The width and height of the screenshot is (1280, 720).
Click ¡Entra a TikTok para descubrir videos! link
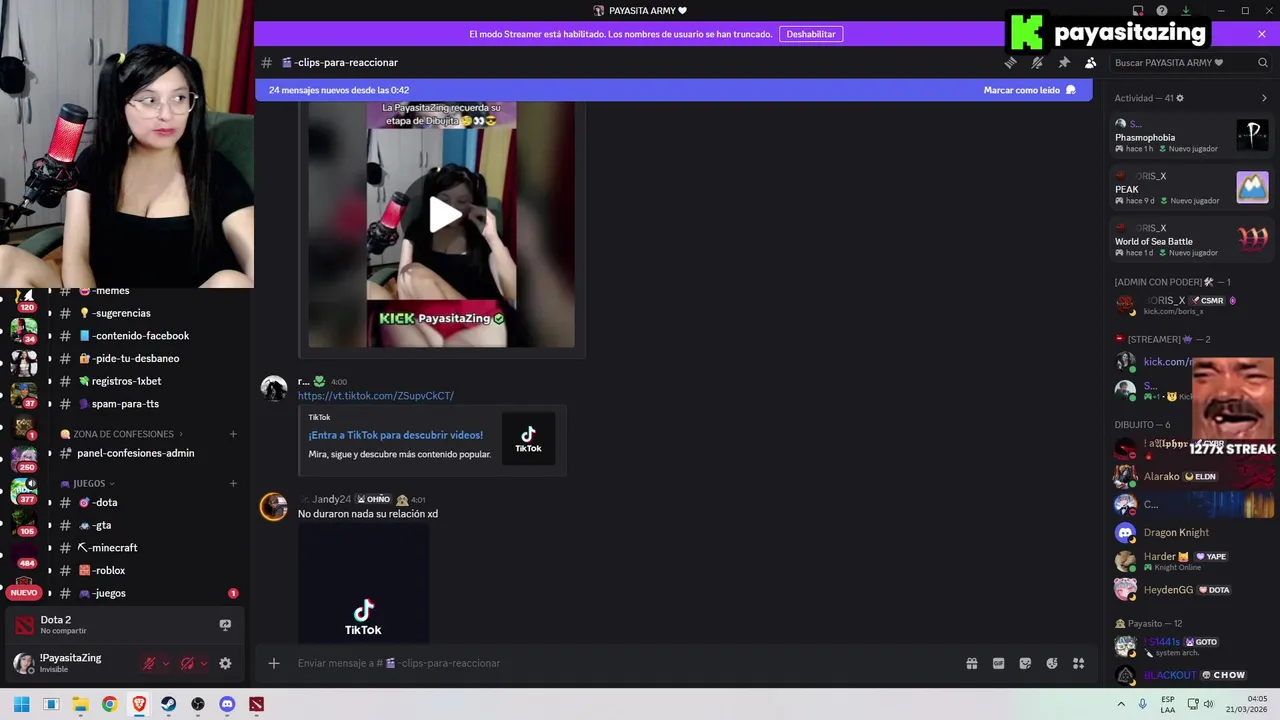point(396,435)
